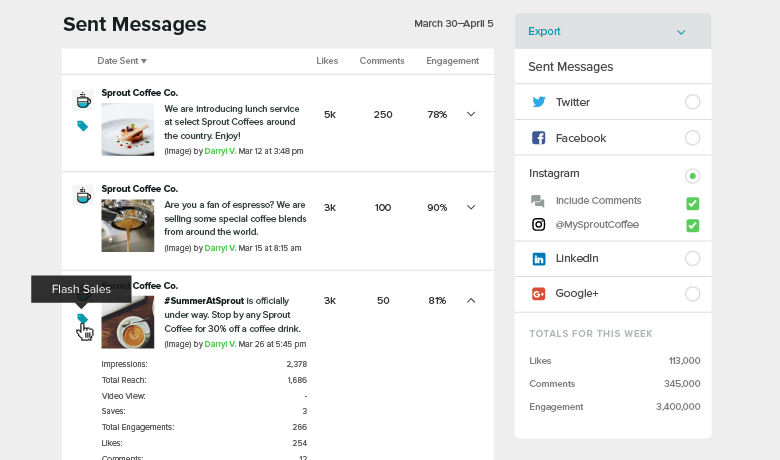Click the #SummerAtSprout hashtag link
780x460 pixels.
(x=204, y=301)
